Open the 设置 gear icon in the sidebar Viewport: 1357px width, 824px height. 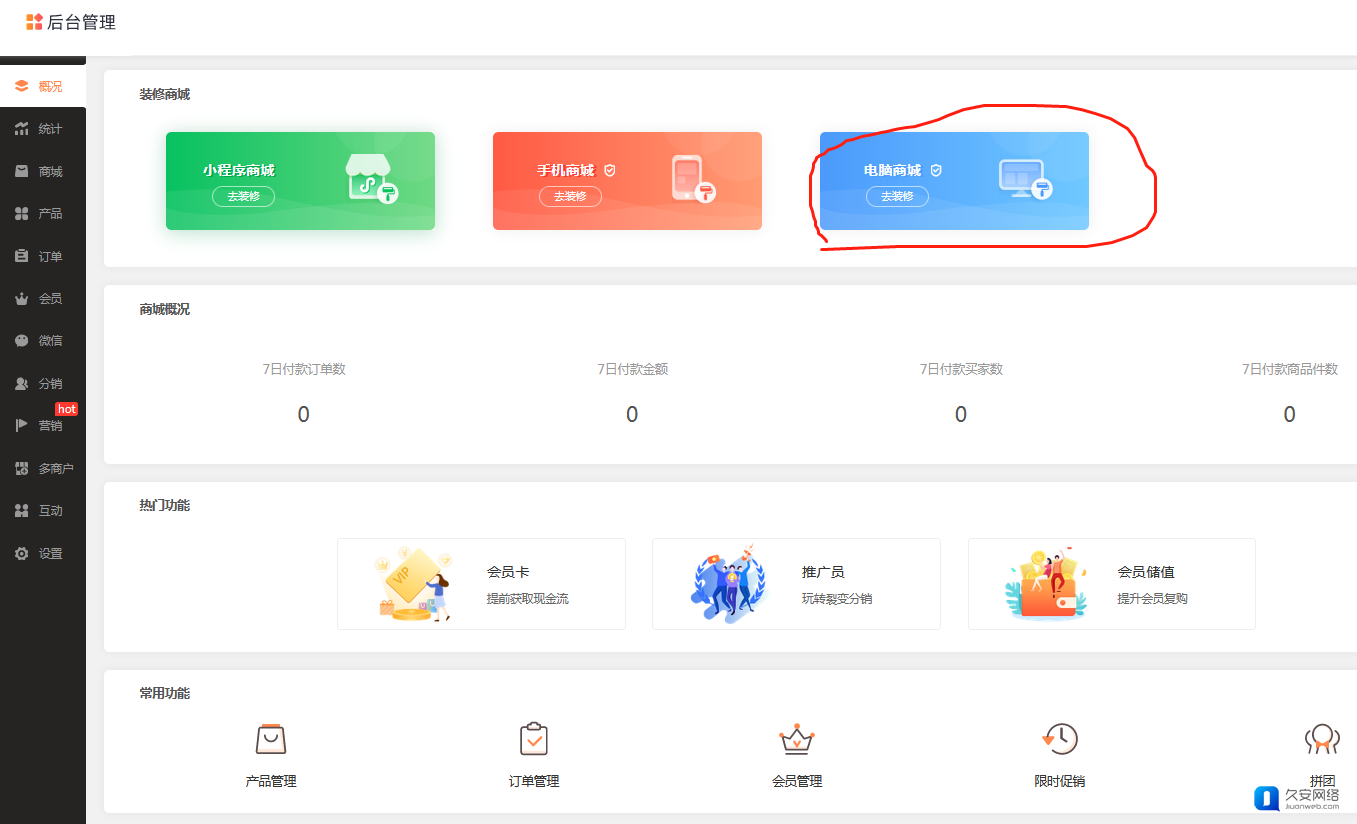coord(21,553)
